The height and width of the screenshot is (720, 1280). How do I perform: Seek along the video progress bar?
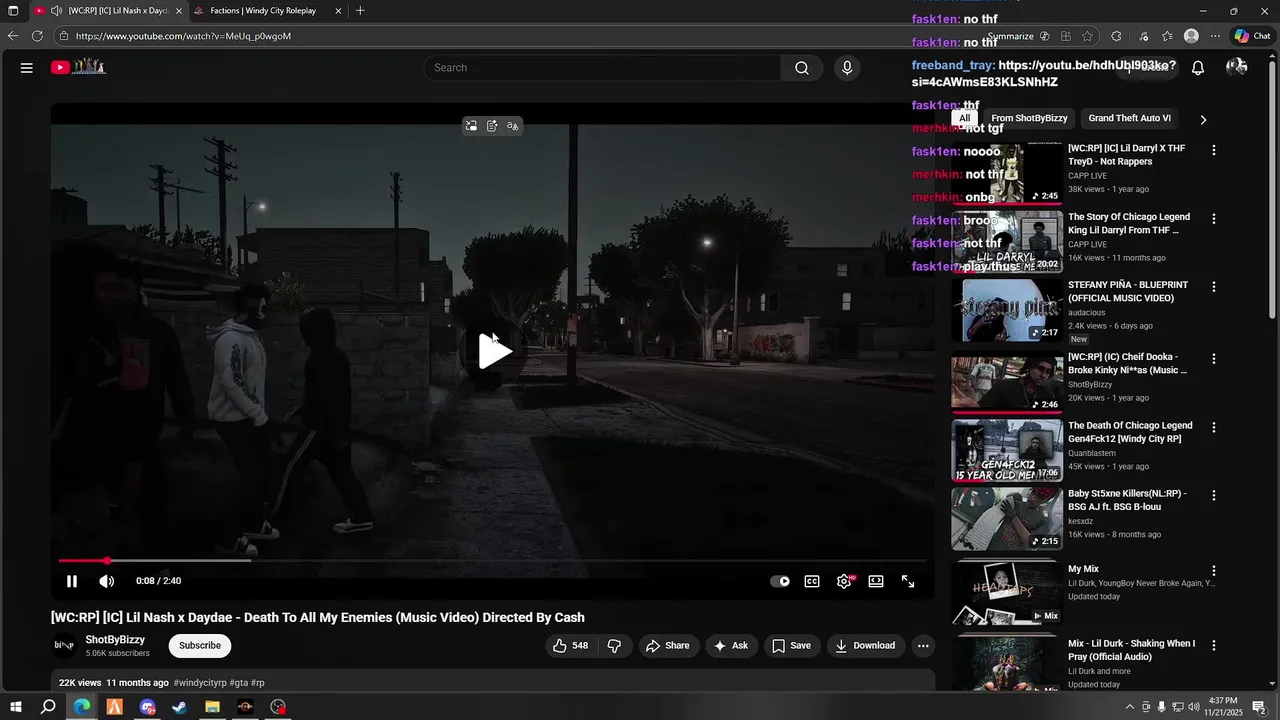coord(493,561)
